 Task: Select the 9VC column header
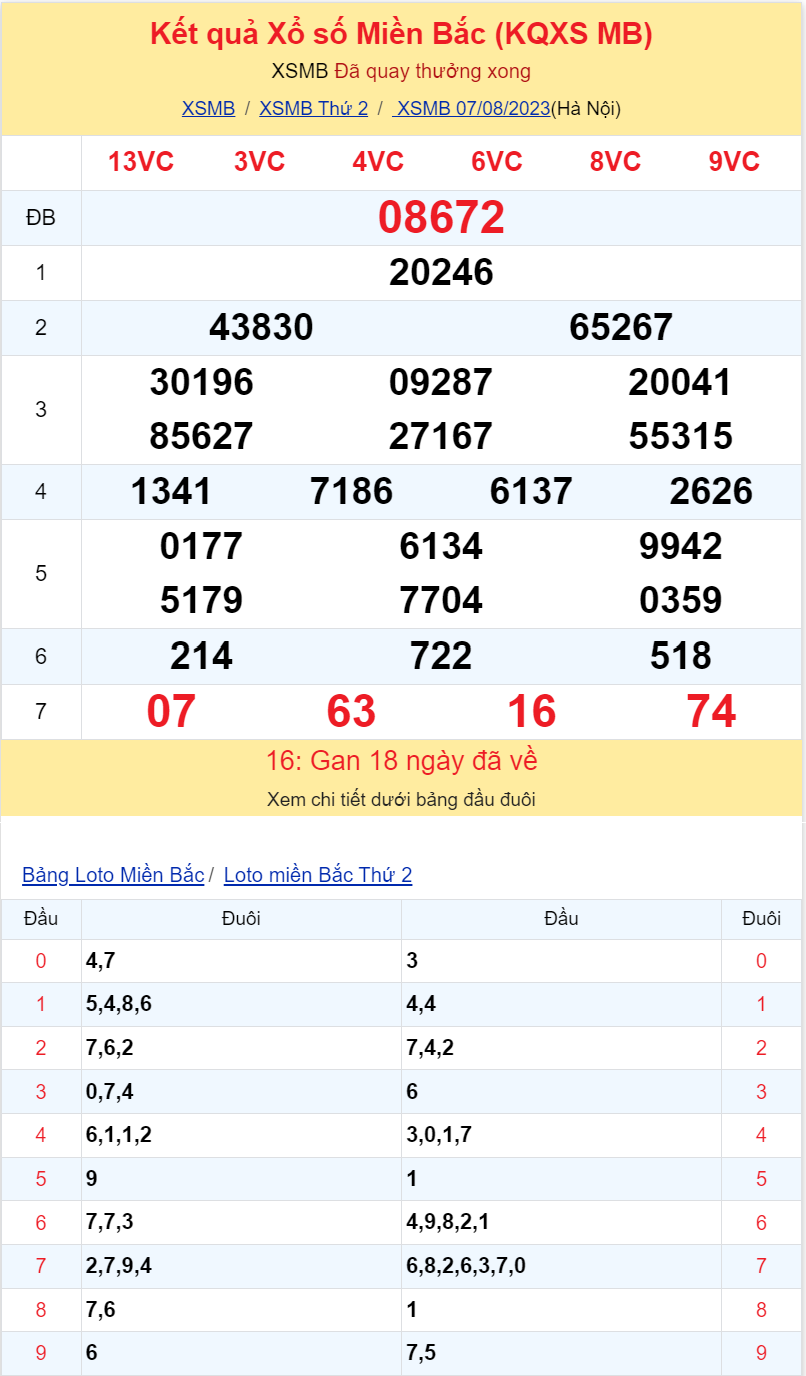coord(732,160)
